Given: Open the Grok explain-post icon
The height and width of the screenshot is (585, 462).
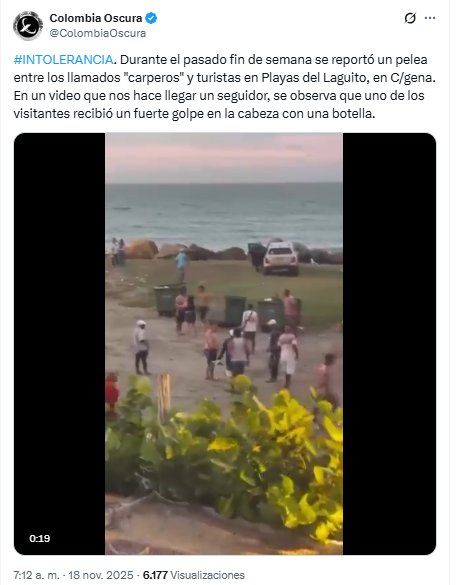Looking at the screenshot, I should click(410, 18).
